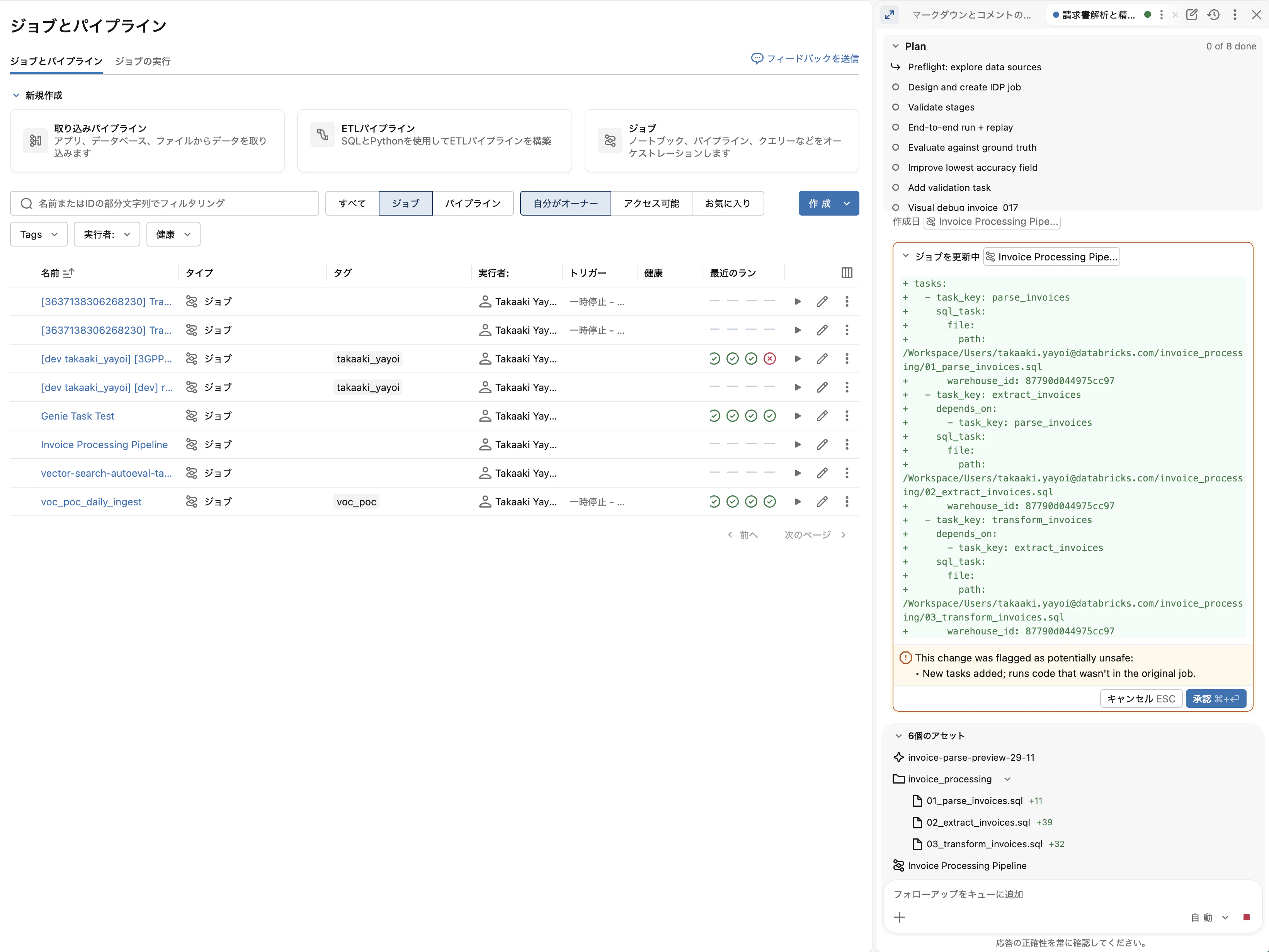Screen dimensions: 1269x952
Task: Switch to マークダウンとコメントの chat tab
Action: (971, 15)
